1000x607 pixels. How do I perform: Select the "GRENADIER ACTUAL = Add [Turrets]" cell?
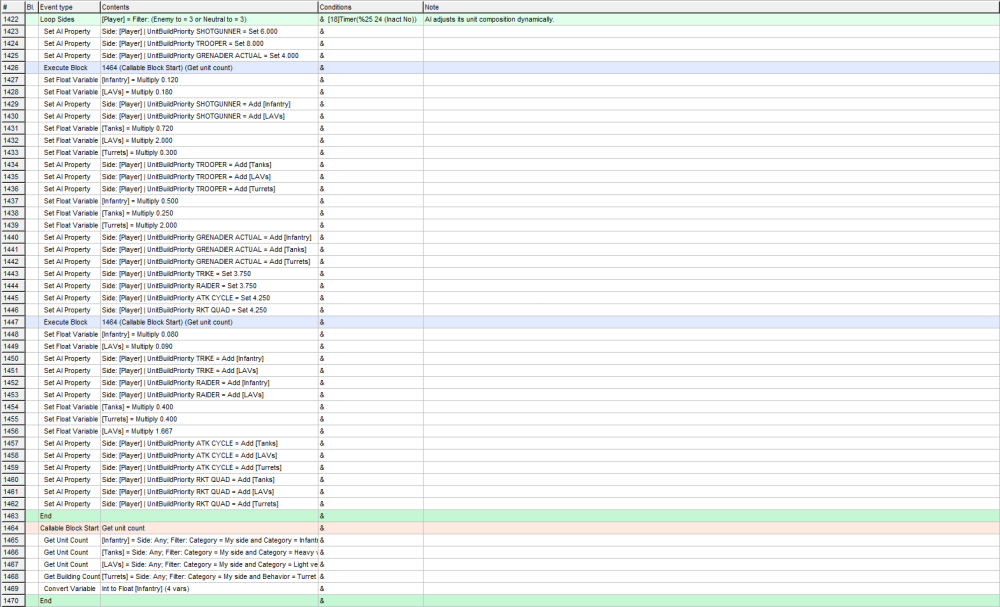tap(209, 261)
